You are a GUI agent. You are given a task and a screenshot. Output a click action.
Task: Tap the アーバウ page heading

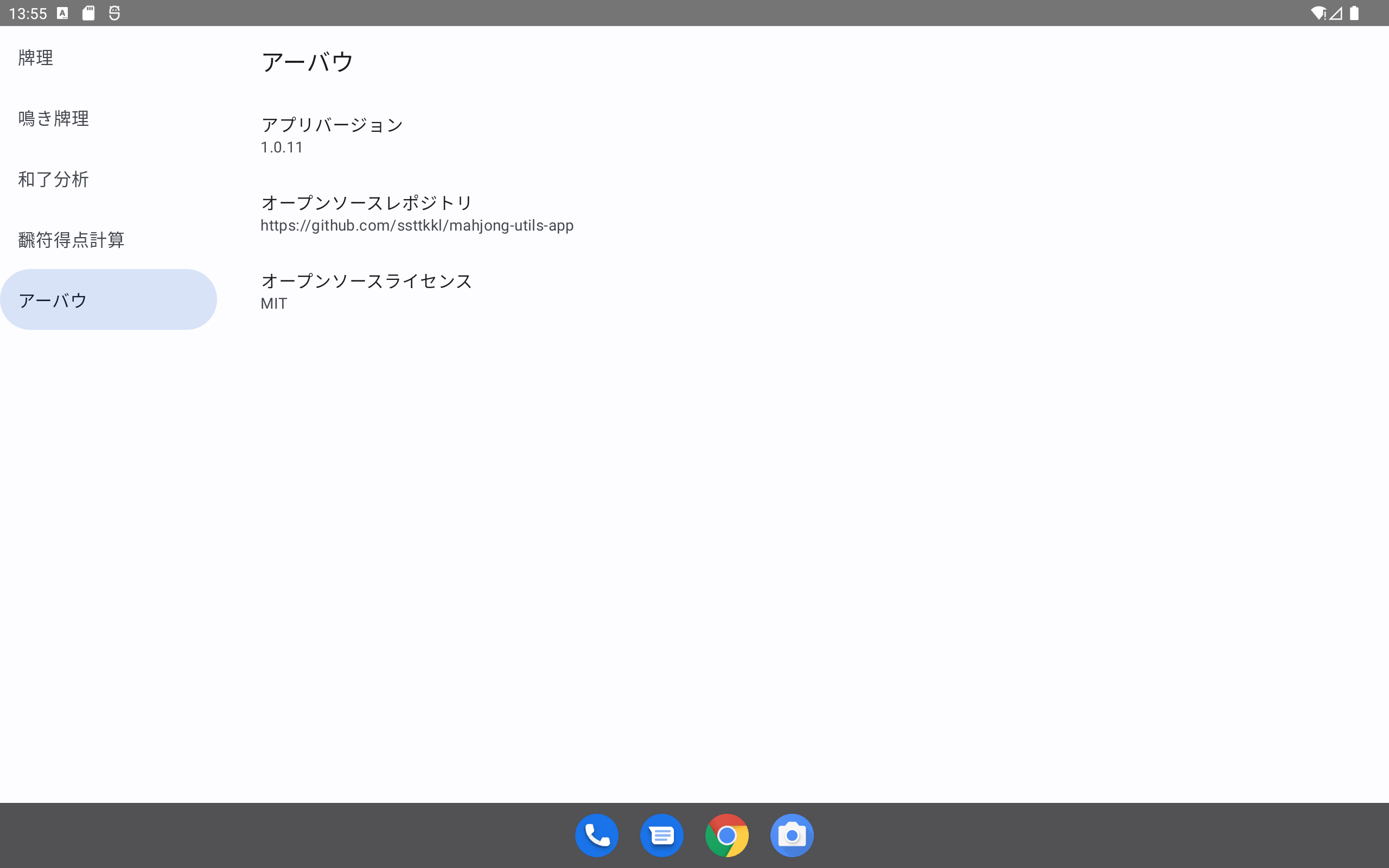pyautogui.click(x=308, y=61)
